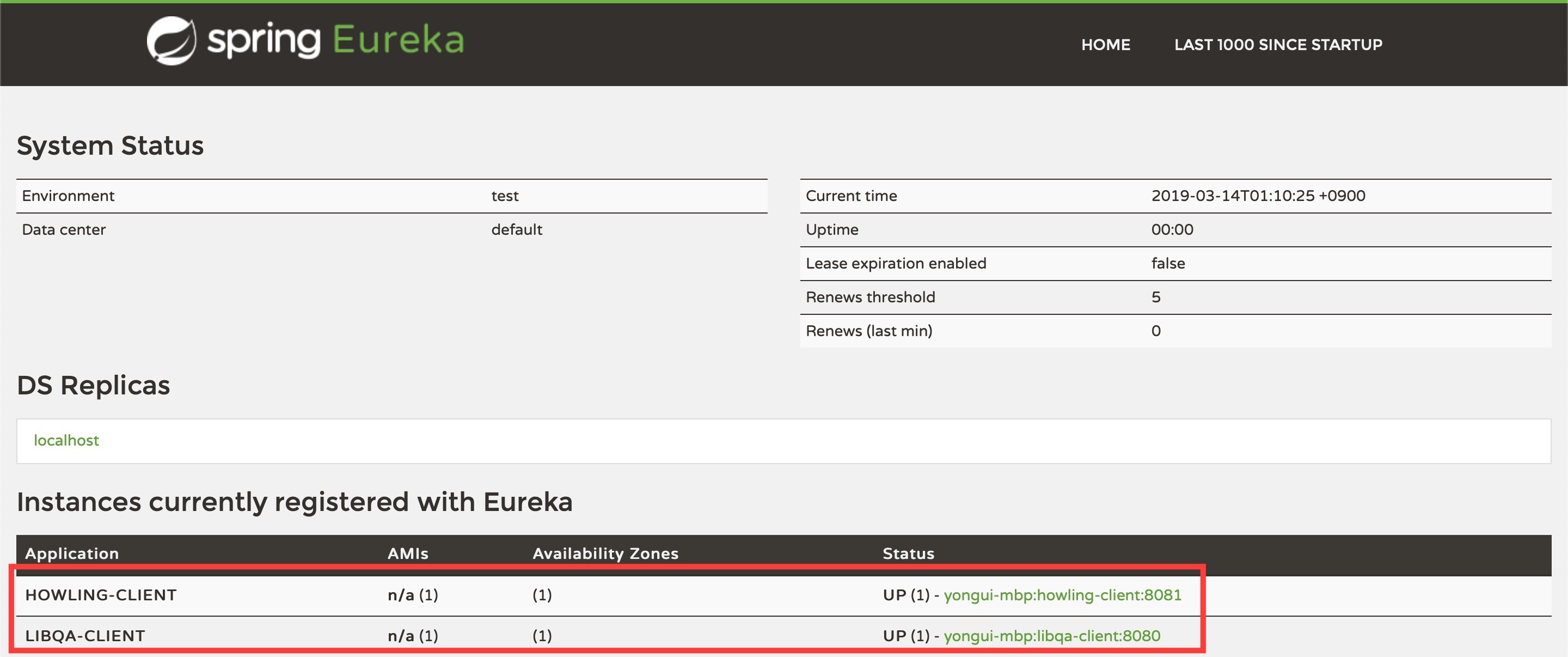Select UP (1) status in LIBQA-CLIENT row
The width and height of the screenshot is (1568, 657).
(x=906, y=636)
